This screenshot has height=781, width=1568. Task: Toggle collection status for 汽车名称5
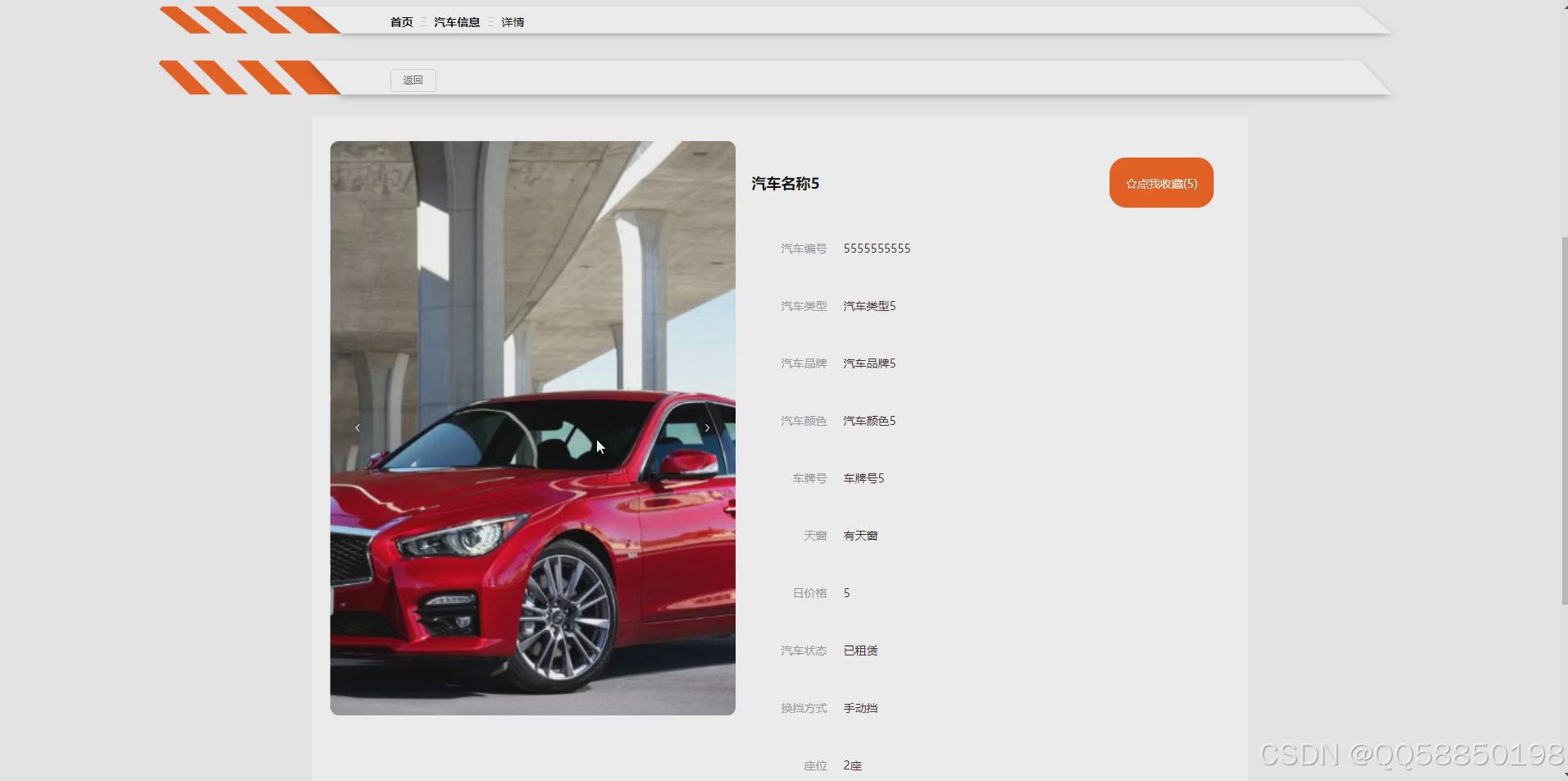pyautogui.click(x=1160, y=182)
